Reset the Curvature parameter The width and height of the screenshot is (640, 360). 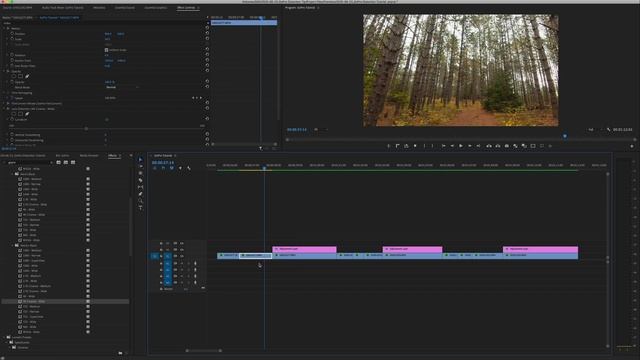coord(207,120)
